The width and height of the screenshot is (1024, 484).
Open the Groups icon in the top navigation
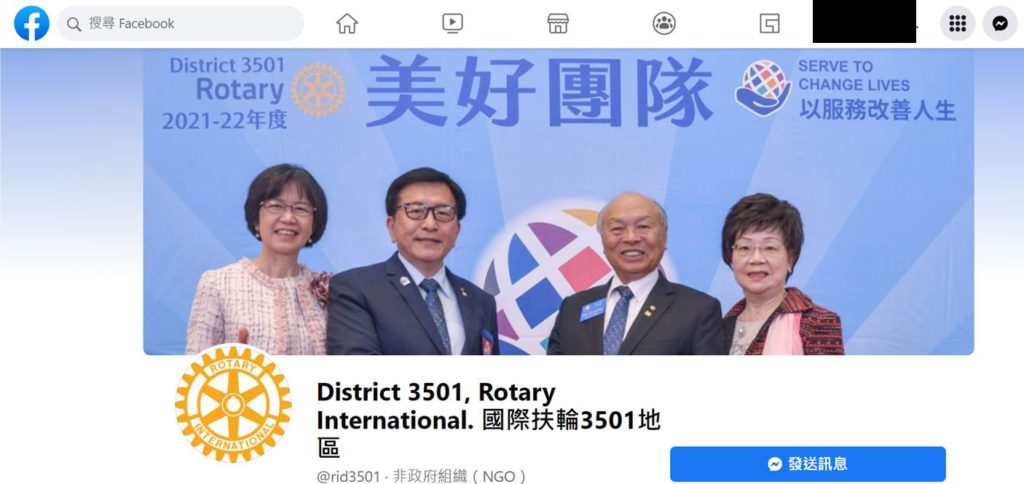pos(664,24)
